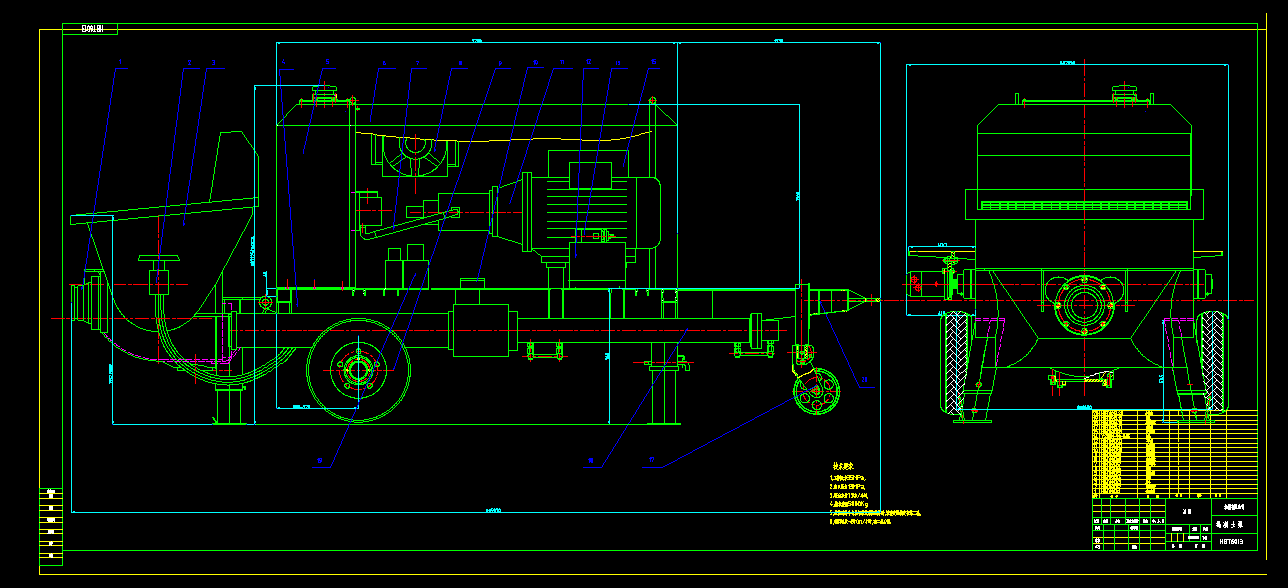Select the HBT60 drawing number in title block
The height and width of the screenshot is (588, 1288).
(x=1231, y=541)
